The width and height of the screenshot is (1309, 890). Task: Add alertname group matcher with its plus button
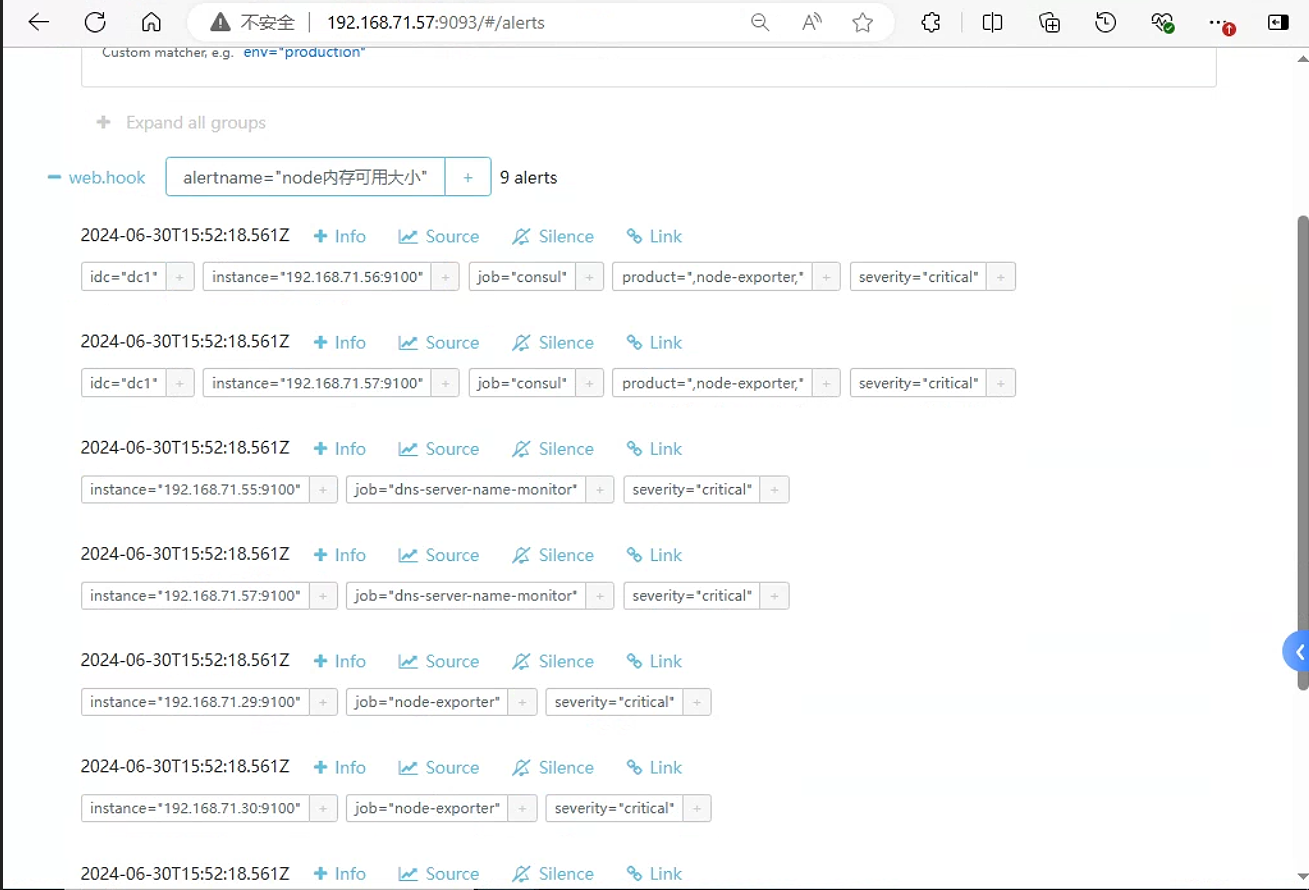pyautogui.click(x=468, y=177)
